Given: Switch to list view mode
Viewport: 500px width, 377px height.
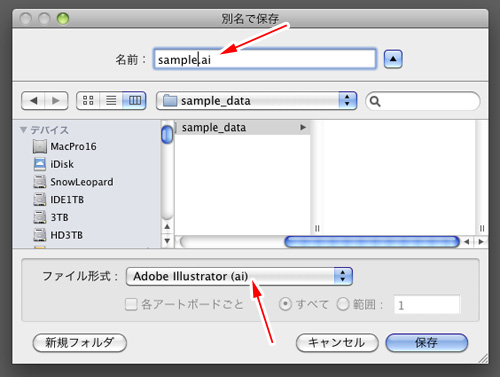Looking at the screenshot, I should point(111,100).
